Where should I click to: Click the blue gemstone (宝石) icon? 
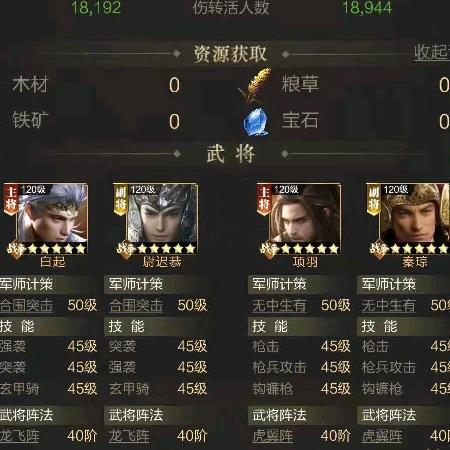[x=256, y=121]
